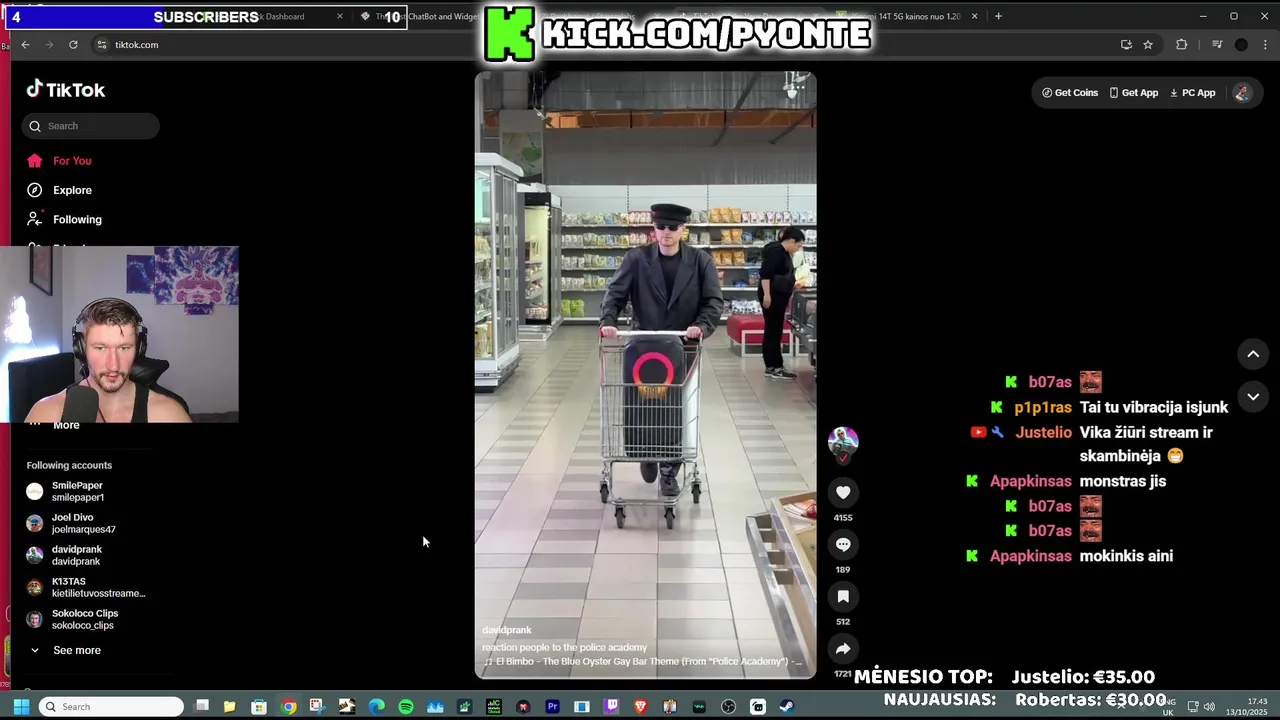This screenshot has height=720, width=1280.
Task: Click the El Bimbo music track link
Action: (x=642, y=661)
